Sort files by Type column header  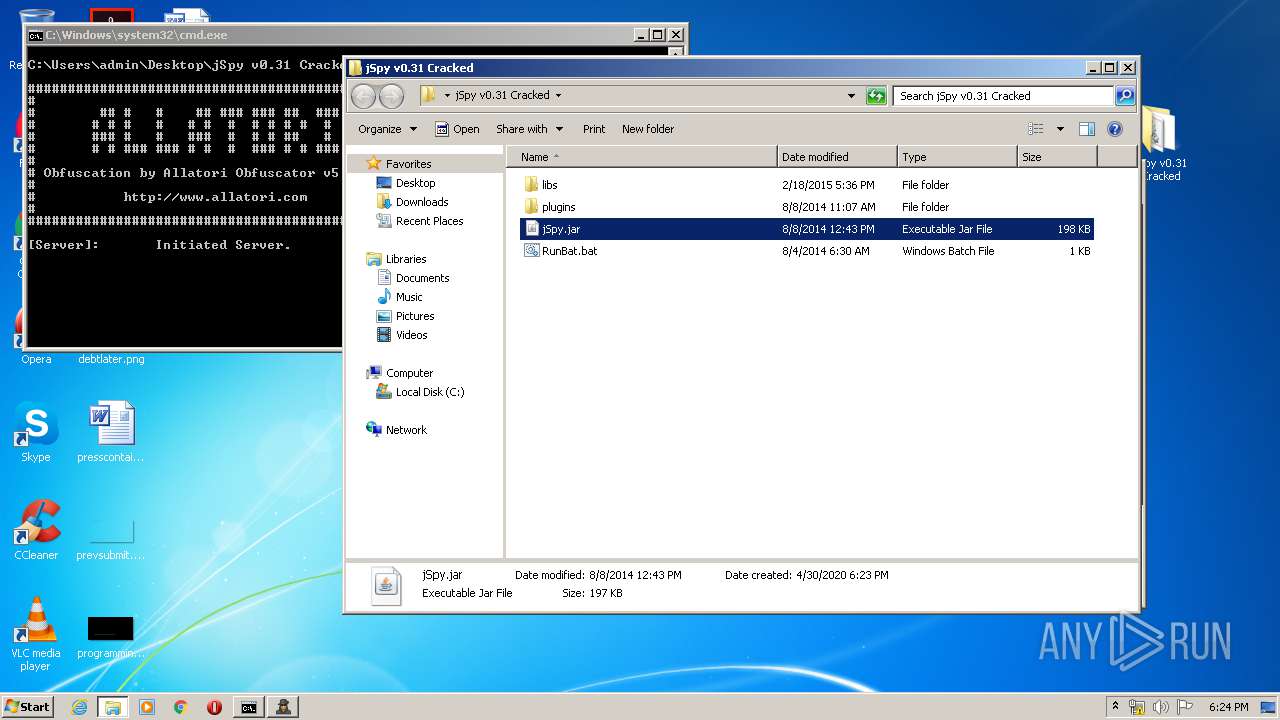pos(957,157)
